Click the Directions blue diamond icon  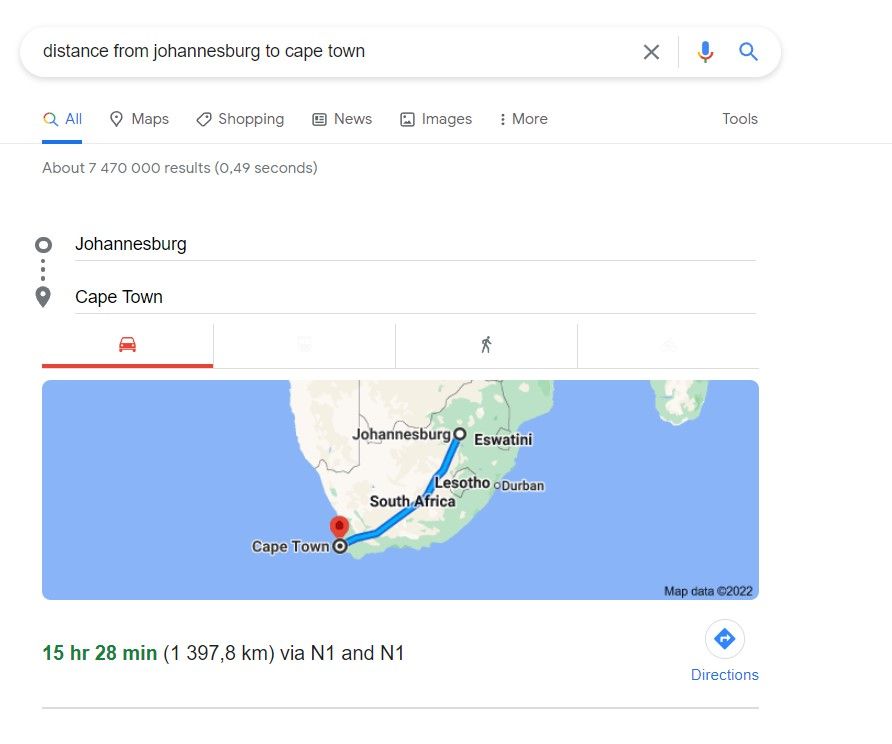point(724,639)
